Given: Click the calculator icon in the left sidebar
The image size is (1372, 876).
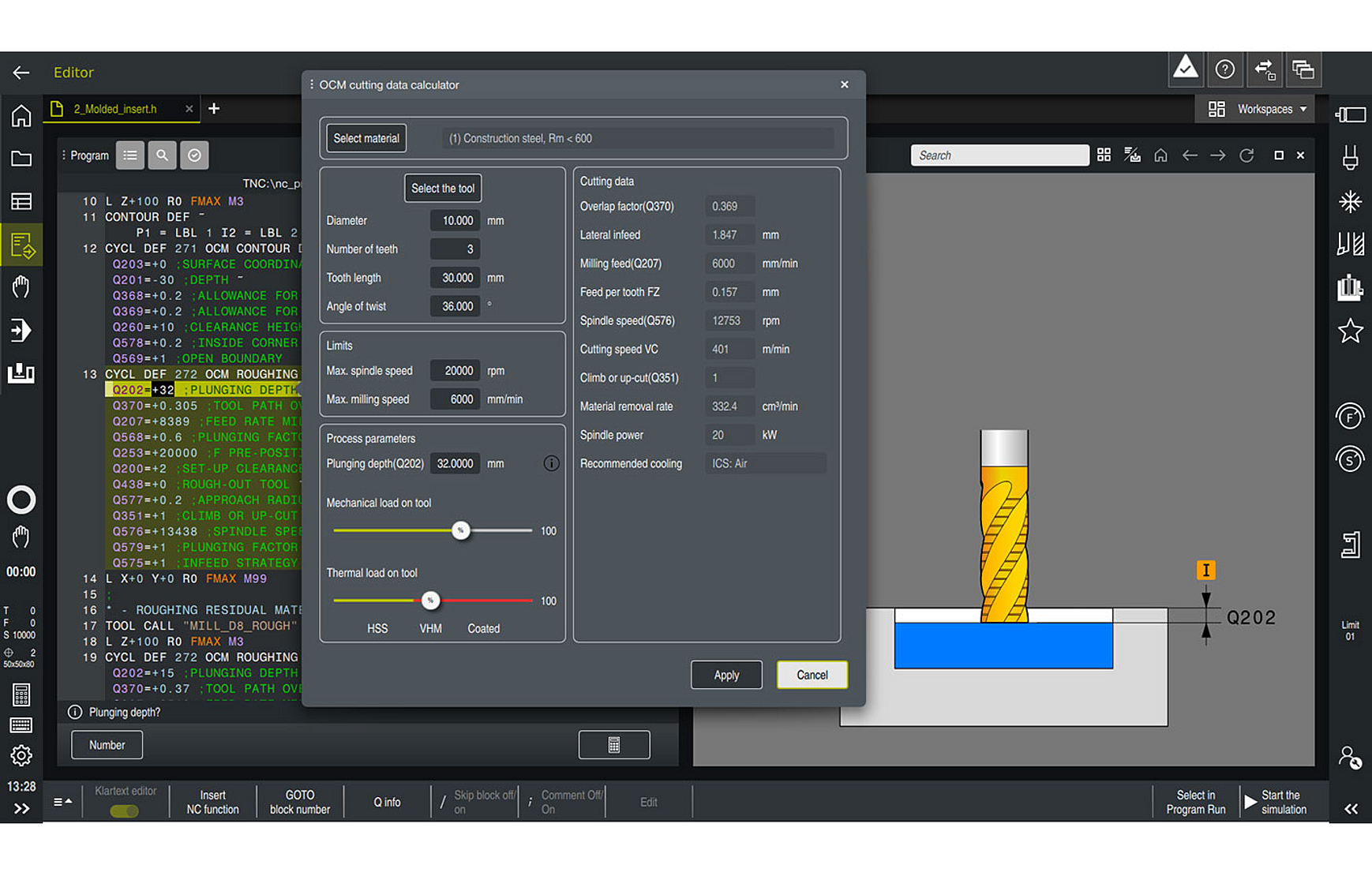Looking at the screenshot, I should pos(21,694).
